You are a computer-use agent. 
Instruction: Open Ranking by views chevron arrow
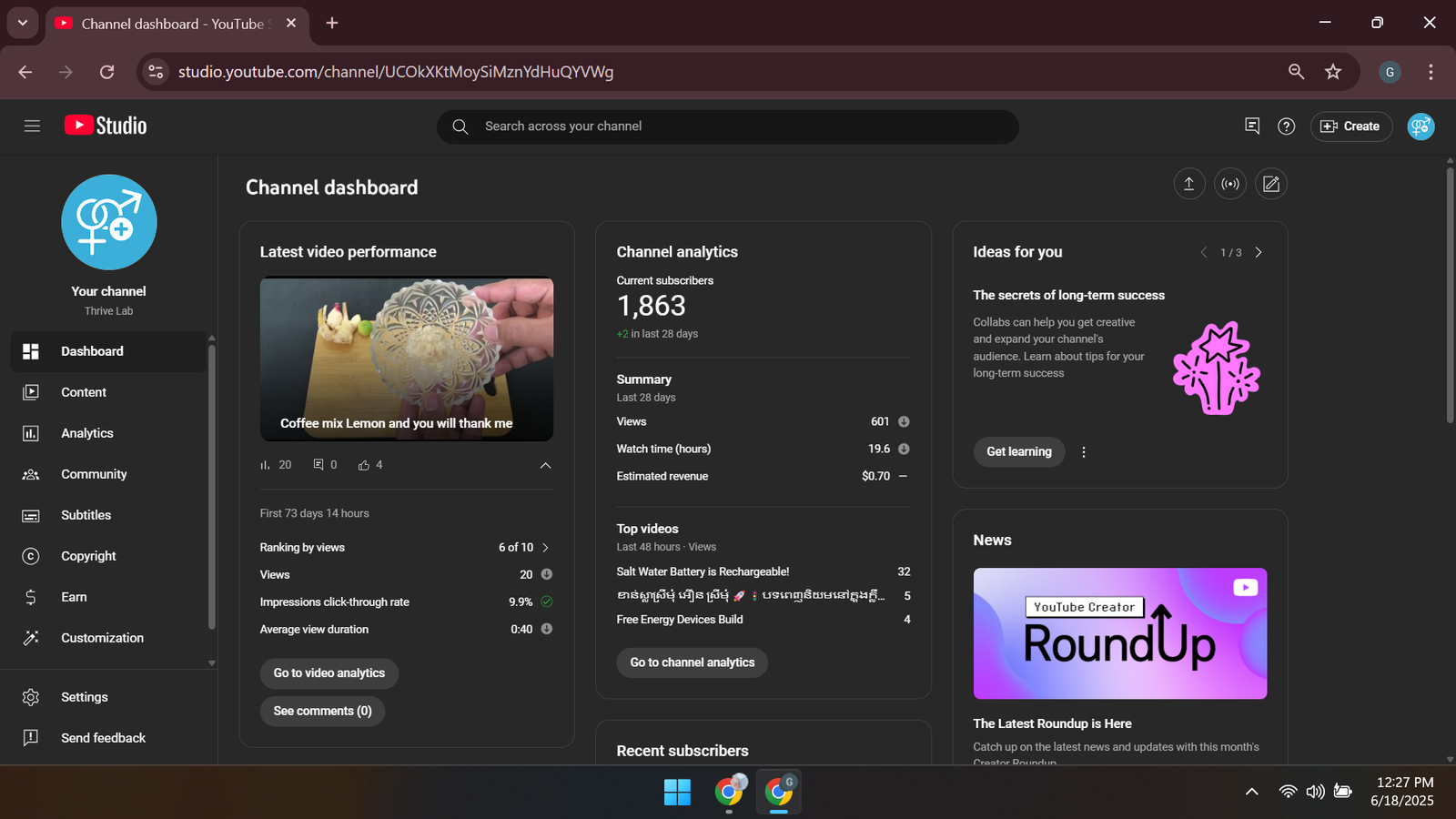(x=546, y=548)
